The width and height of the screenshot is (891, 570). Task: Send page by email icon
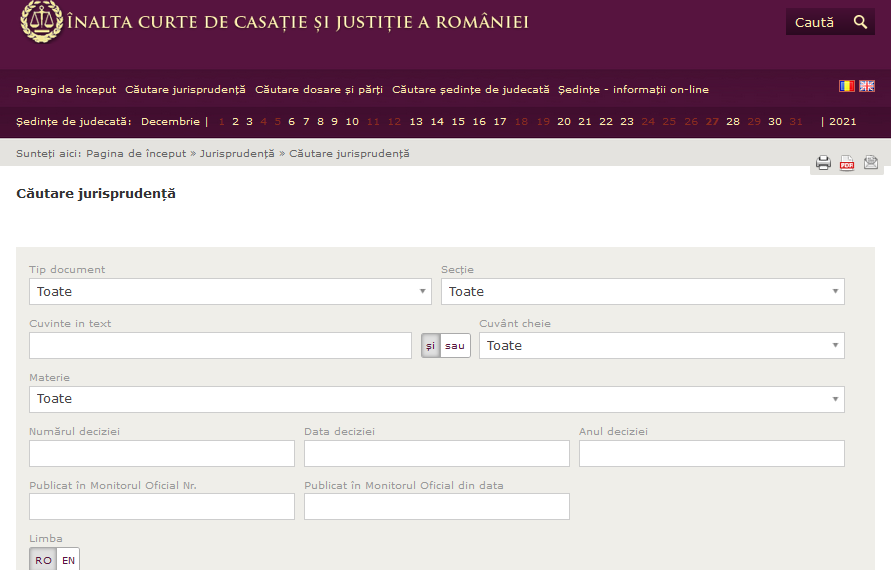[871, 163]
